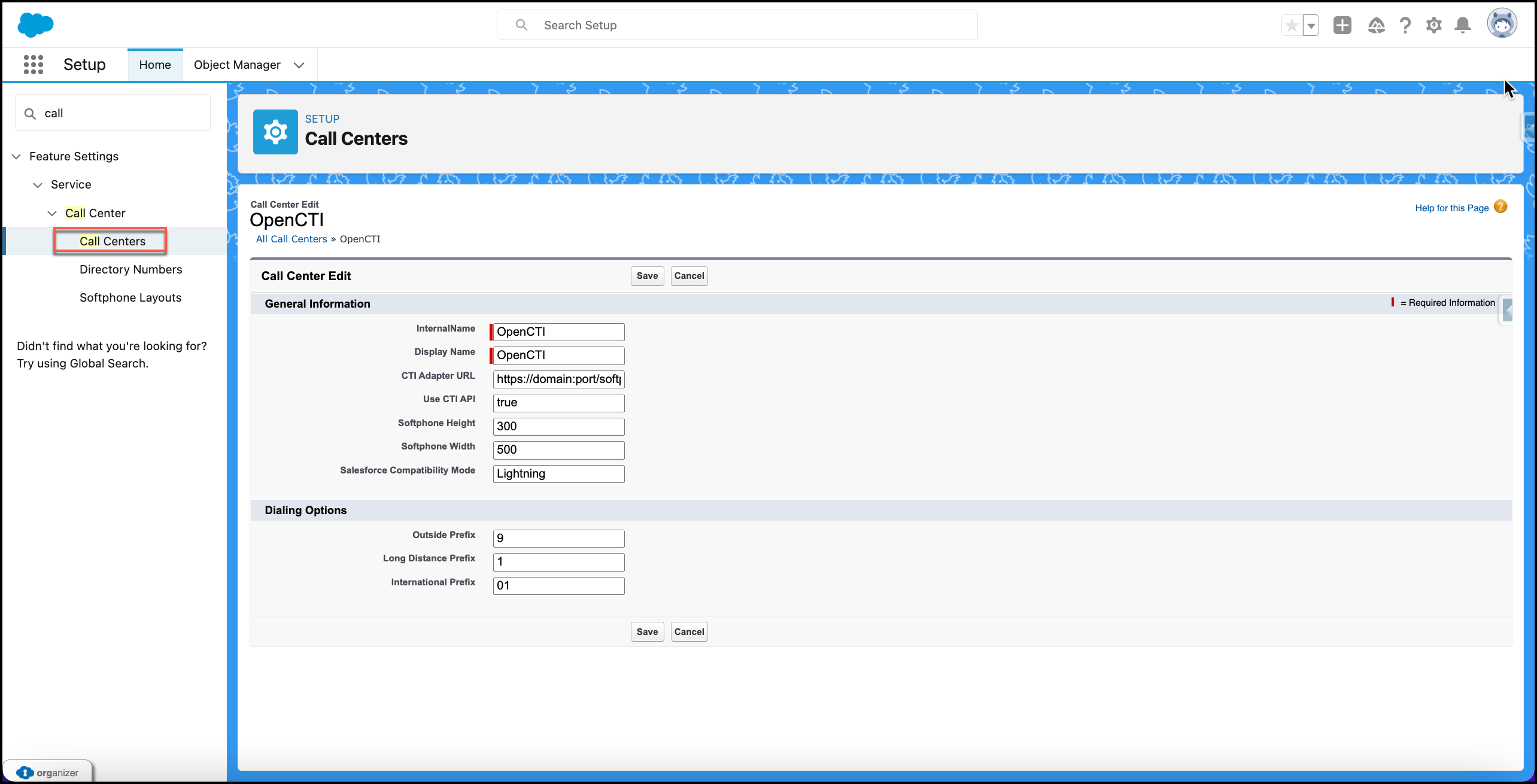The image size is (1537, 784).
Task: Click the favorites star icon
Action: [1292, 25]
